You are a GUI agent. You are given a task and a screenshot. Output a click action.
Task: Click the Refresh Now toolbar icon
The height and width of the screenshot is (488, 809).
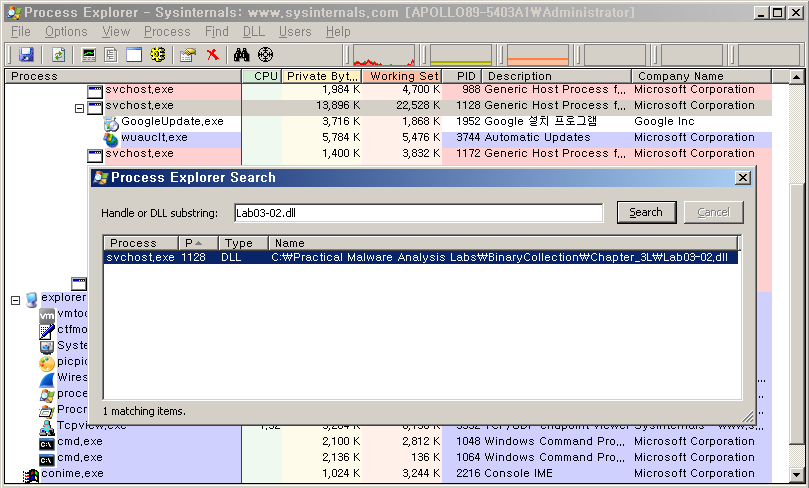pos(58,55)
